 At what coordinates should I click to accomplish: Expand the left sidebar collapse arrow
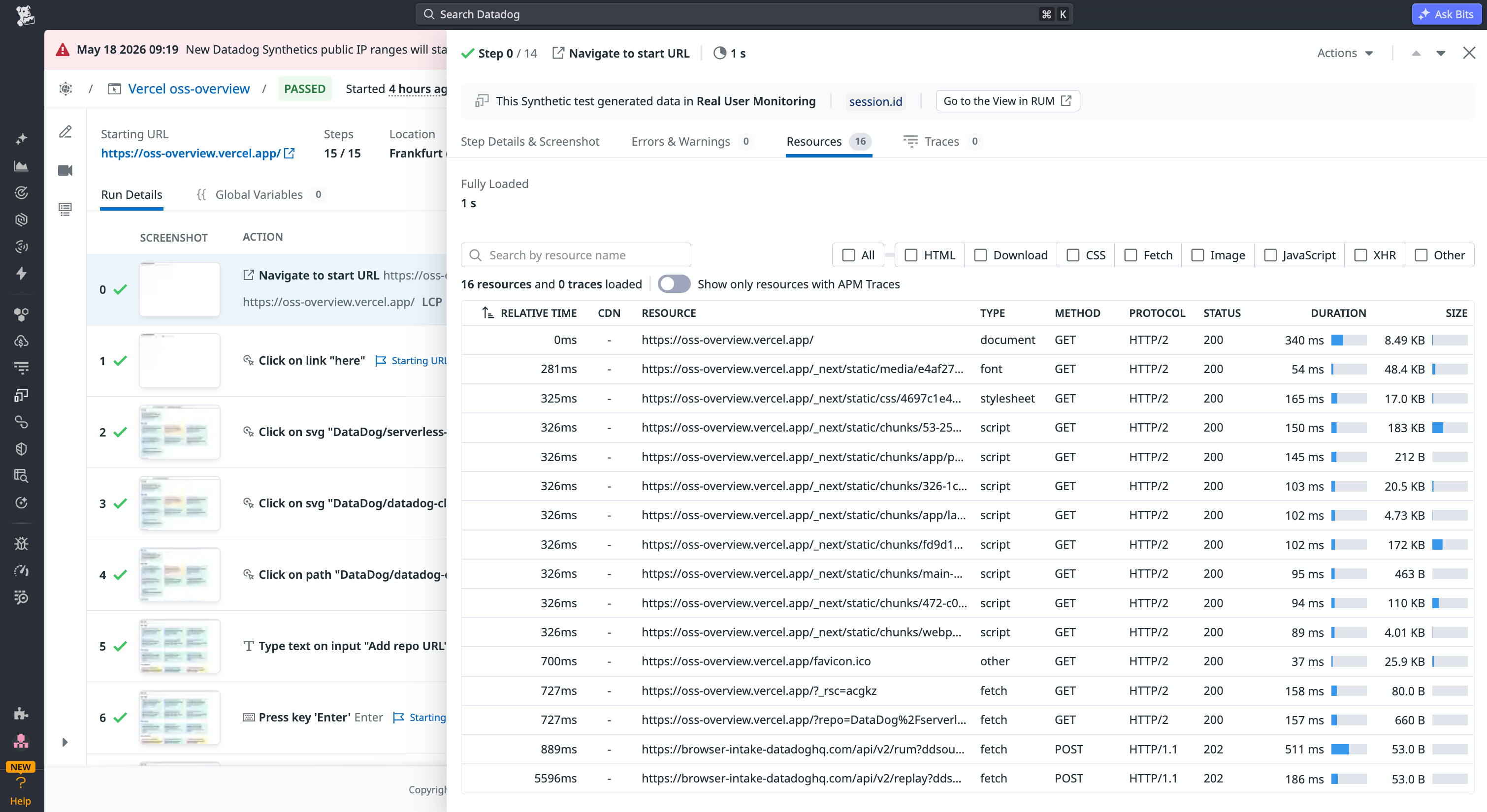click(x=65, y=742)
